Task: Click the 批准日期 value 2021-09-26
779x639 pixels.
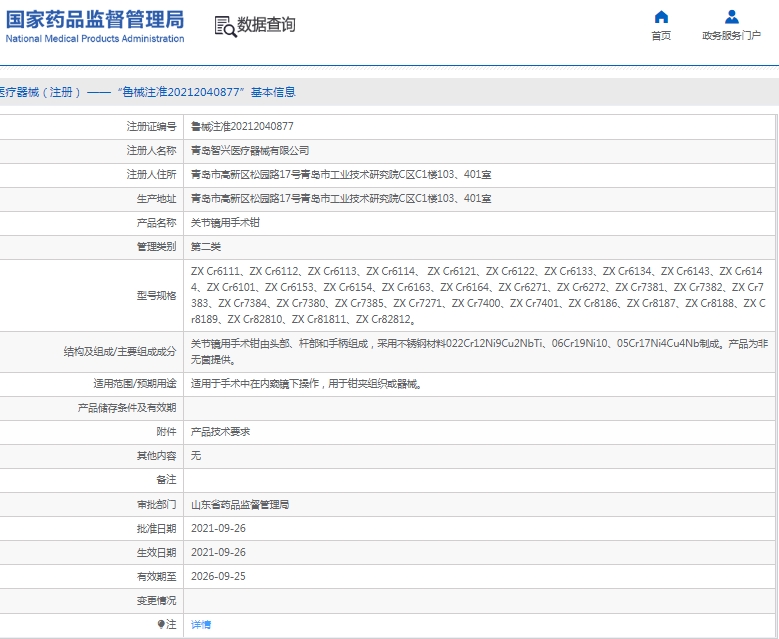Action: [x=218, y=528]
